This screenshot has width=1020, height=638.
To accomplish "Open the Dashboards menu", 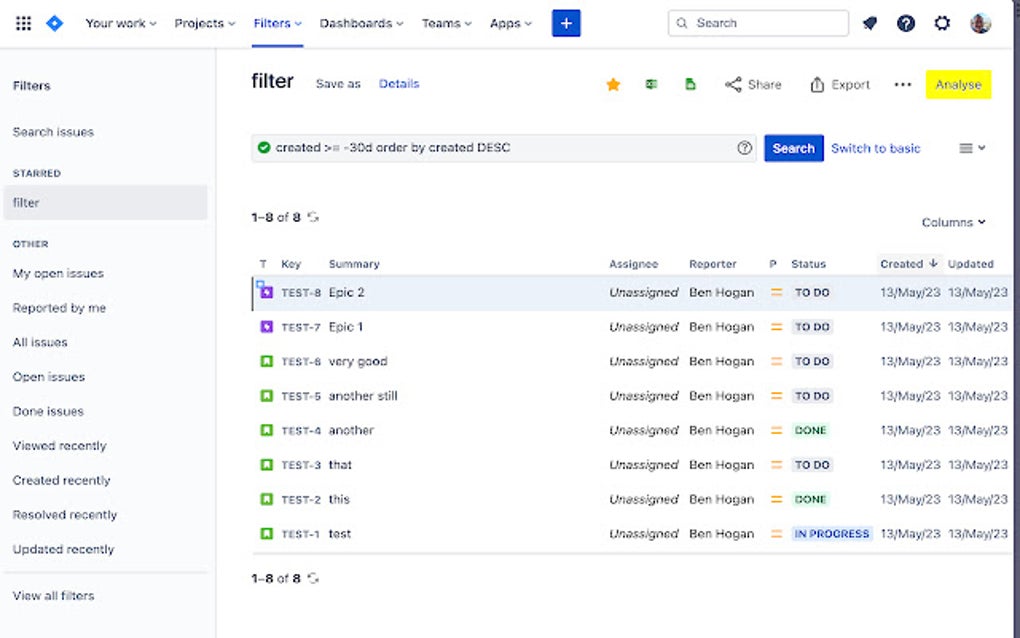I will tap(360, 23).
